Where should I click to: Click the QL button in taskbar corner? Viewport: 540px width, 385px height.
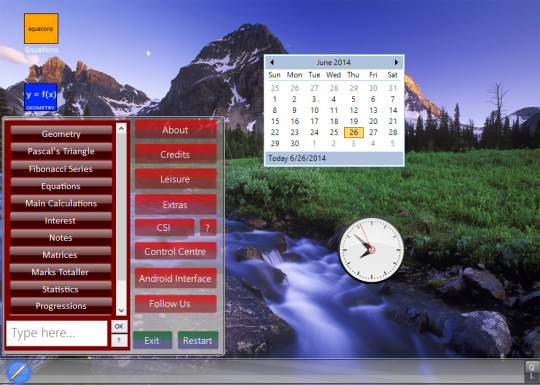[531, 372]
